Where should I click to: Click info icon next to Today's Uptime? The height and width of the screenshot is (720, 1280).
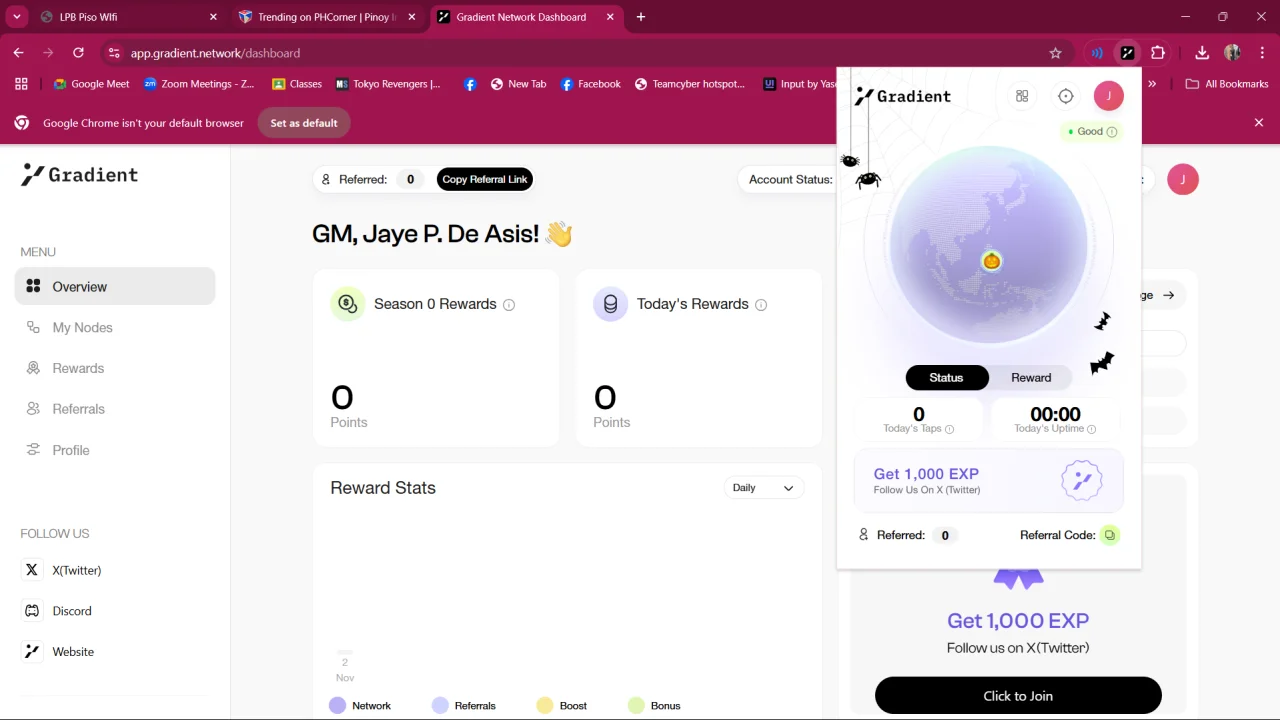(x=1092, y=429)
